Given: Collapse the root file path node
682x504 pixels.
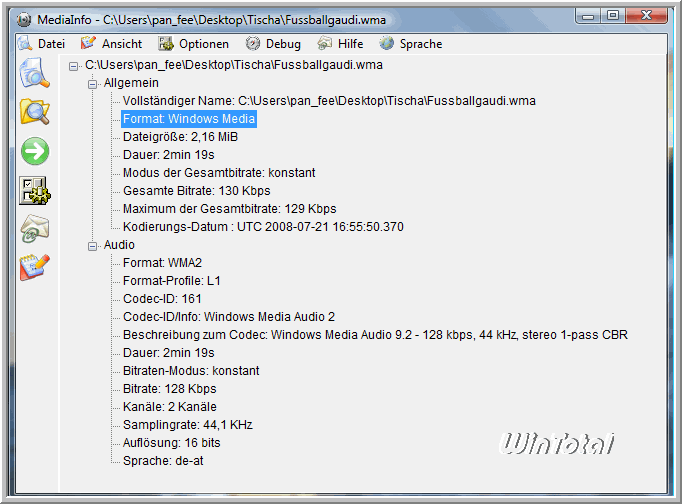Looking at the screenshot, I should click(x=74, y=66).
